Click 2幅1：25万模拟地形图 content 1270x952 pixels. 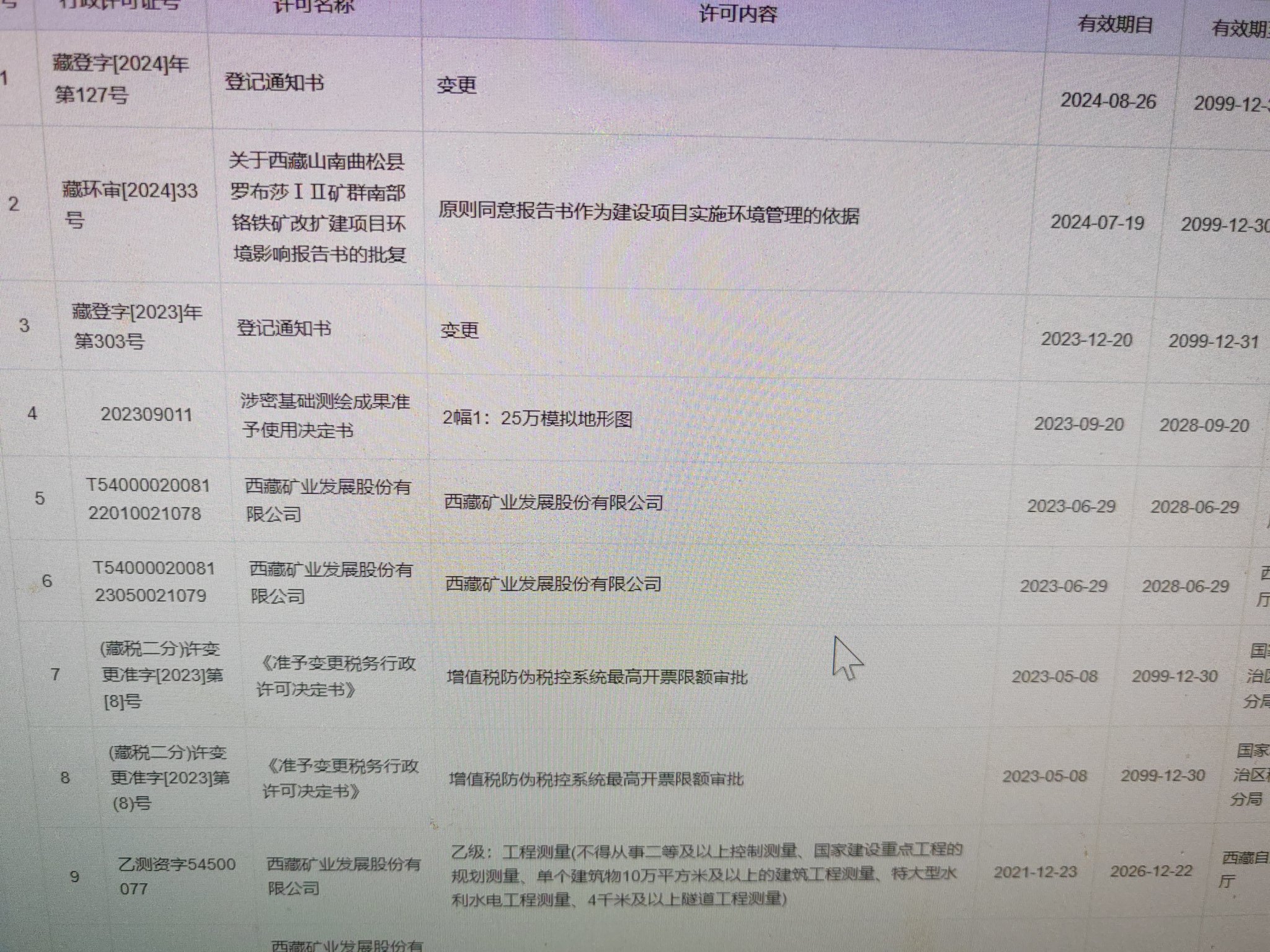tap(537, 418)
